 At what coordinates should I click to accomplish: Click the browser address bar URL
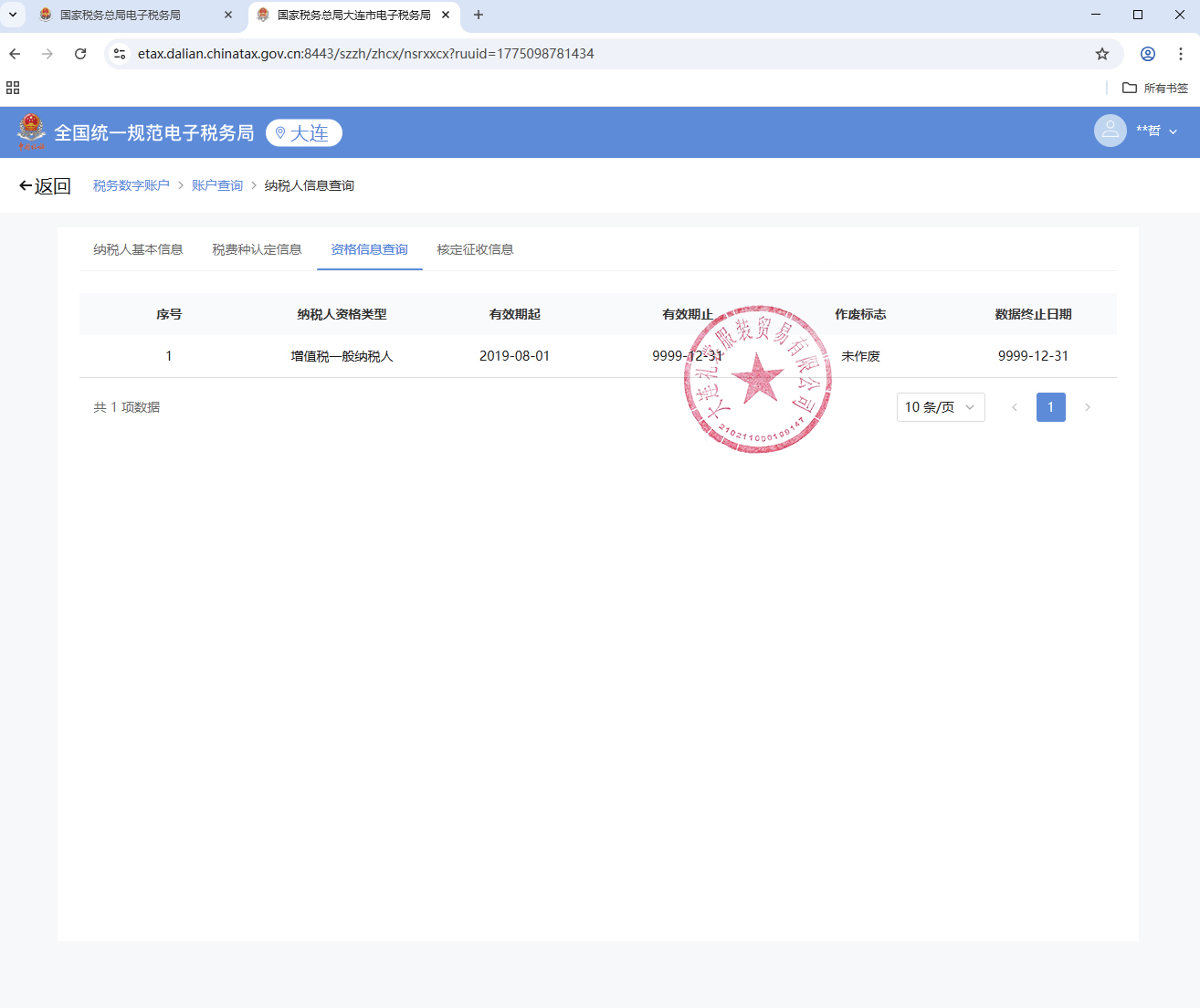coord(365,54)
